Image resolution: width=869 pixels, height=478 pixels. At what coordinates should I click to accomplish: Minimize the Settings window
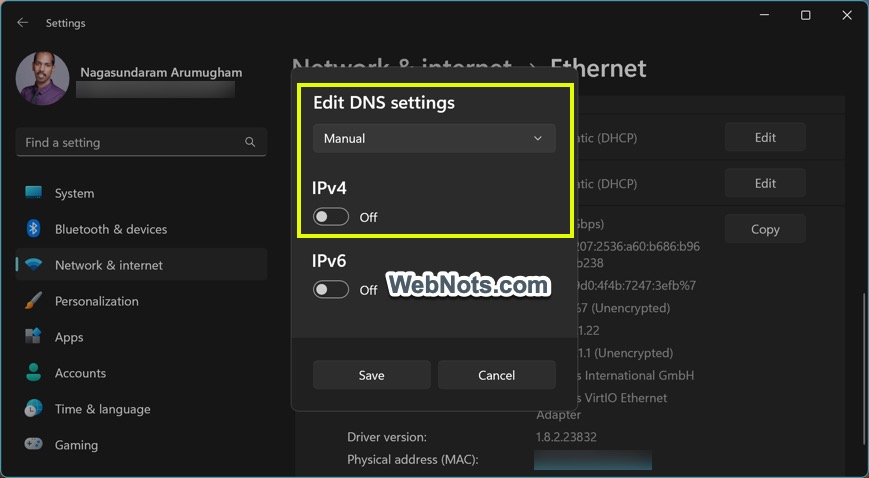pyautogui.click(x=765, y=16)
